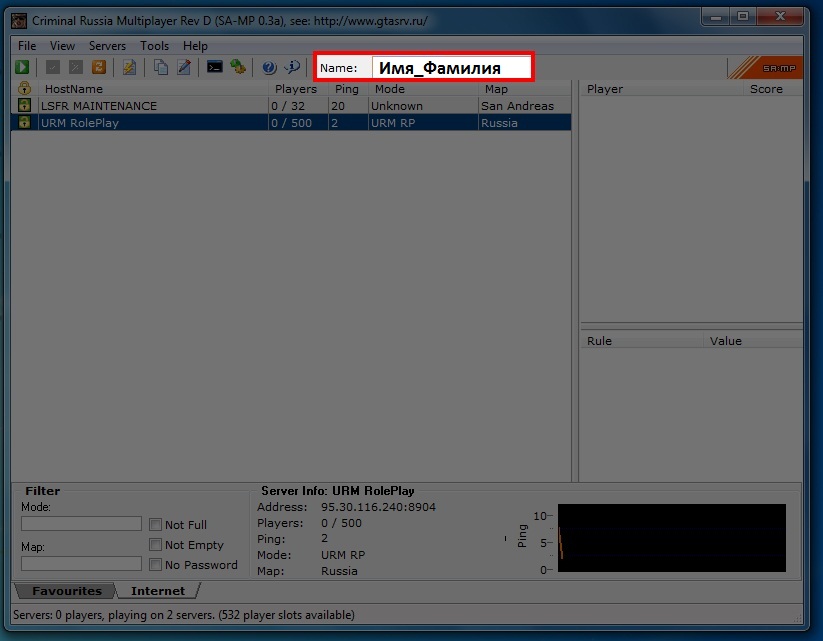Click the lightning-bolt document toolbar icon

(x=129, y=67)
